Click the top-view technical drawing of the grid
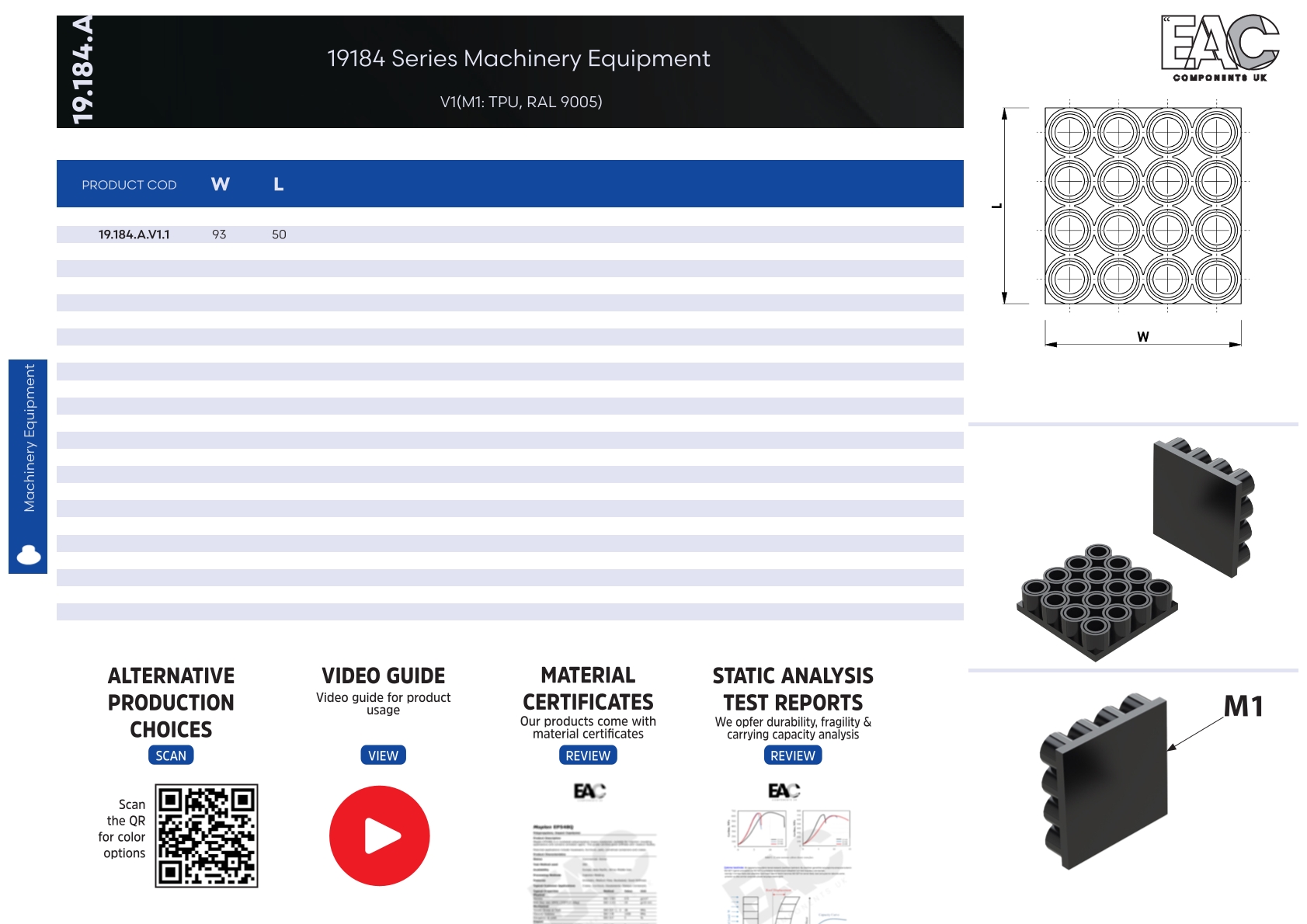The width and height of the screenshot is (1307, 924). point(1142,206)
